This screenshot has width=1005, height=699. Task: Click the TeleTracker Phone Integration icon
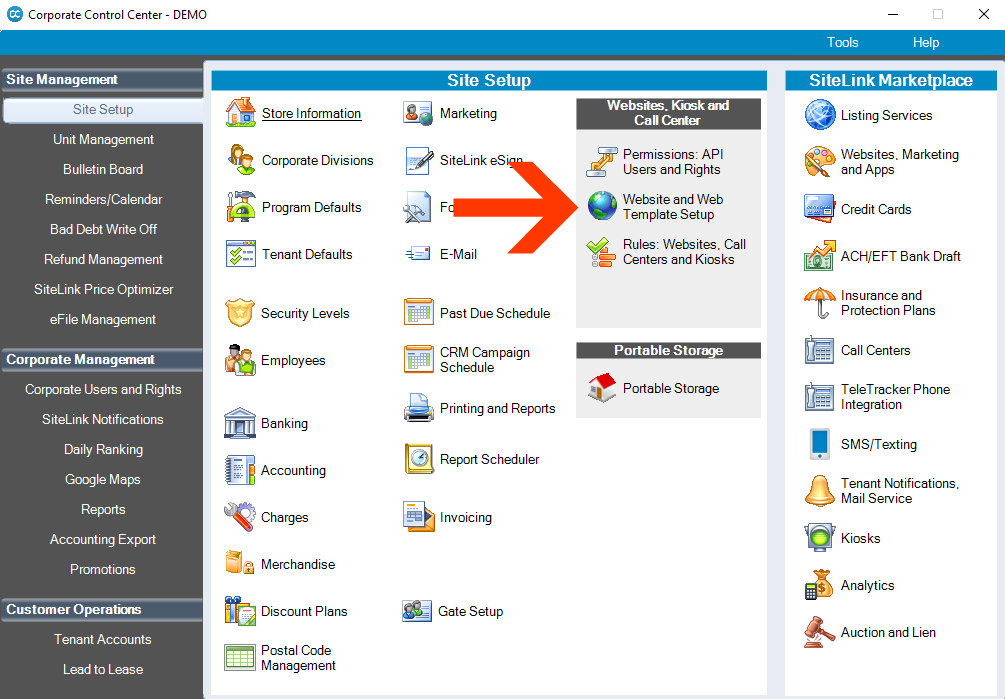tap(820, 397)
